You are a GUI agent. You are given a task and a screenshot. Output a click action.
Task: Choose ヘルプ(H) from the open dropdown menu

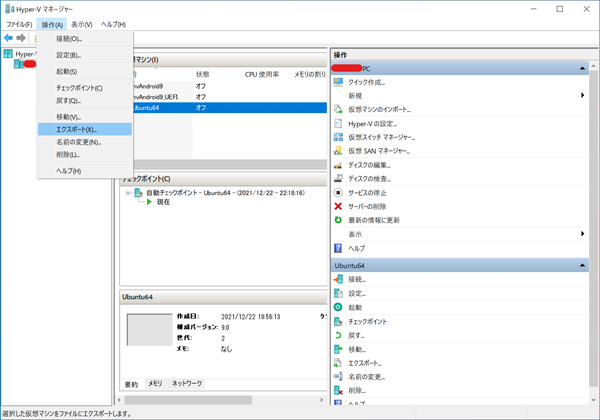pyautogui.click(x=85, y=171)
